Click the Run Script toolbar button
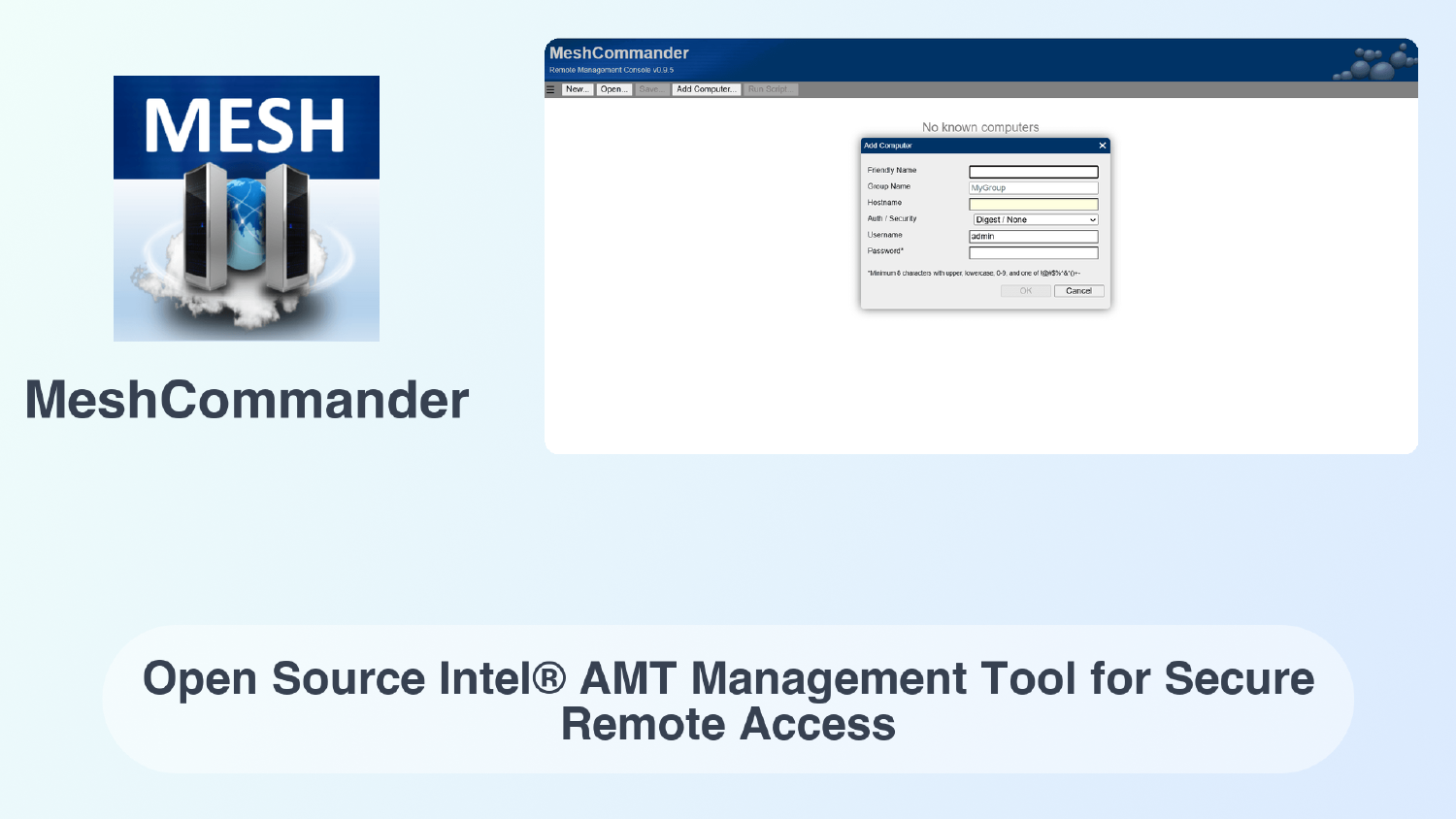 click(770, 88)
